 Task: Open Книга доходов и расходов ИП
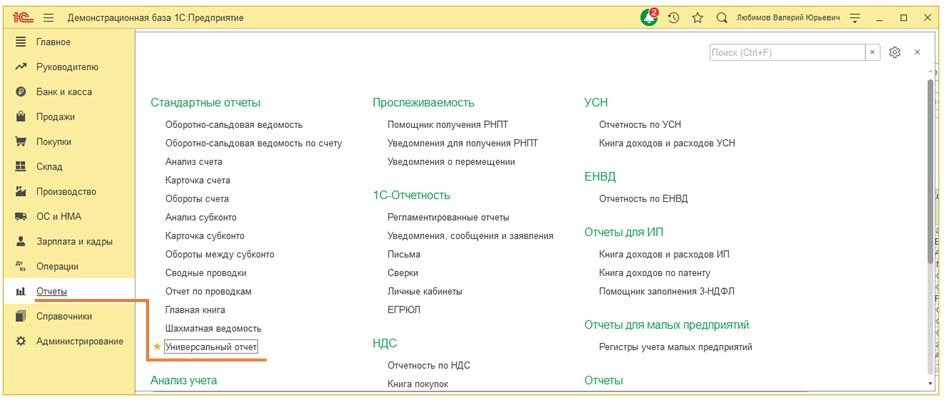664,255
